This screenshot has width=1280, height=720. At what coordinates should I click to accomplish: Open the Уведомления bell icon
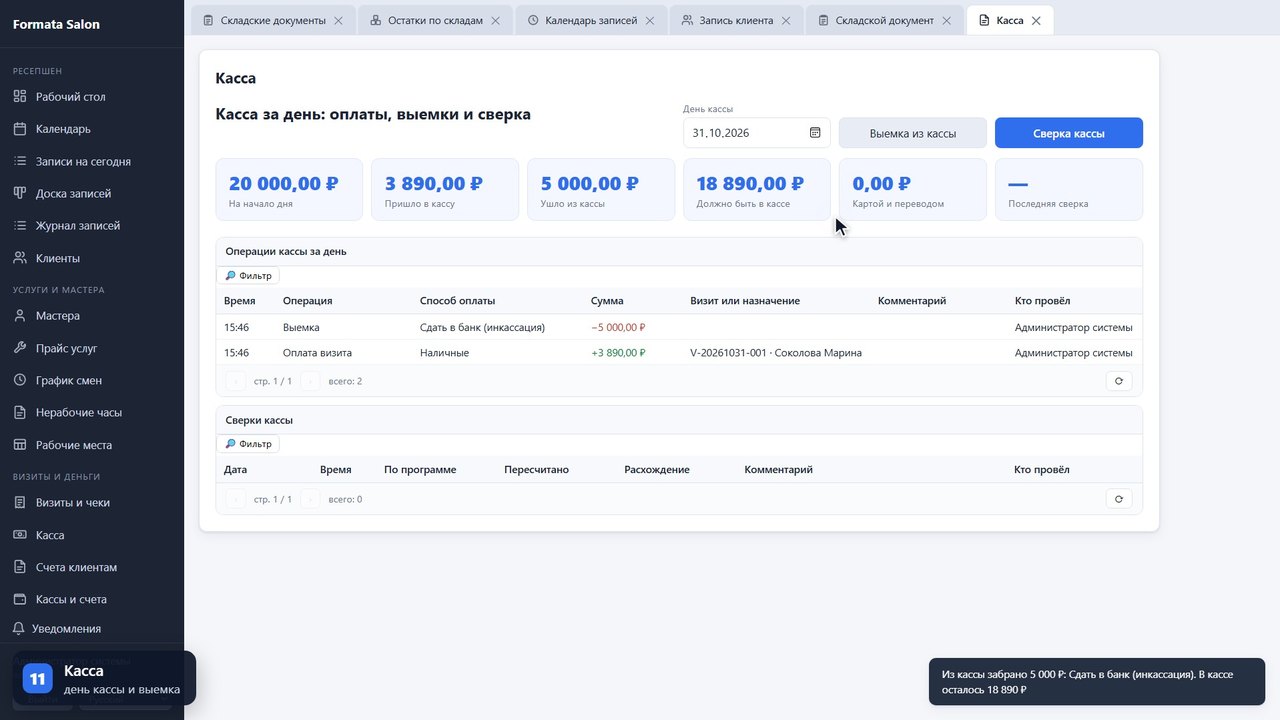coord(18,629)
